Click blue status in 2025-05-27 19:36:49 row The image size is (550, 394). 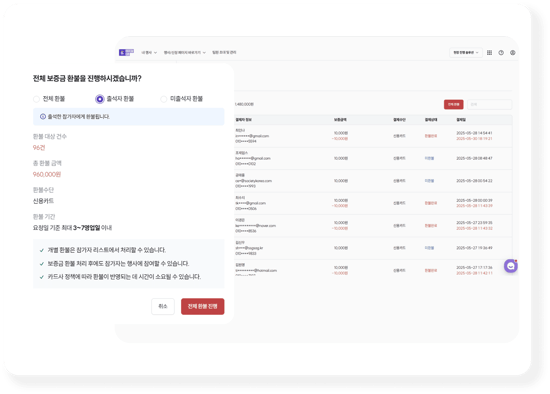tap(429, 248)
